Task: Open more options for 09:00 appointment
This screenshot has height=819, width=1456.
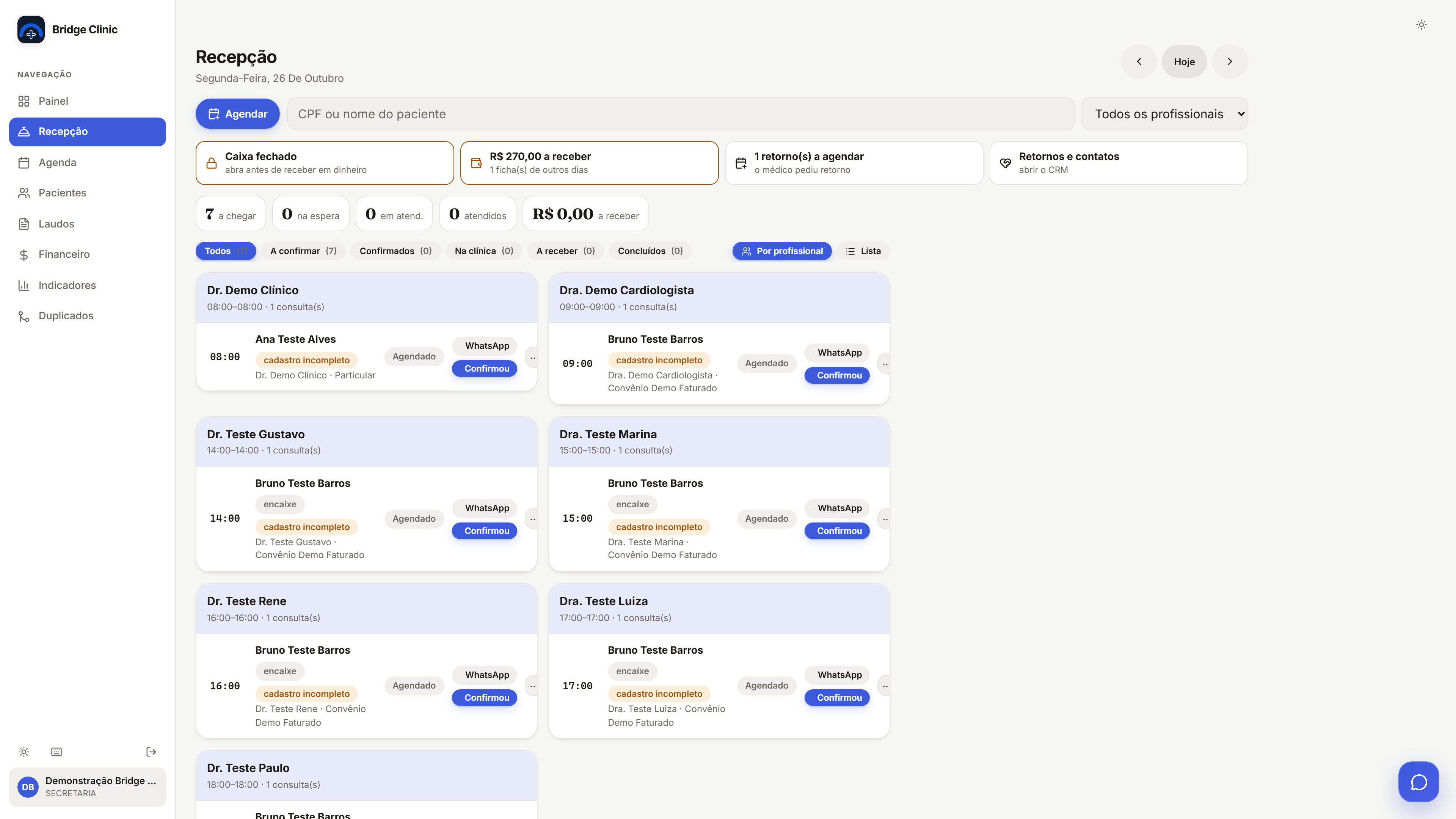Action: pos(885,364)
